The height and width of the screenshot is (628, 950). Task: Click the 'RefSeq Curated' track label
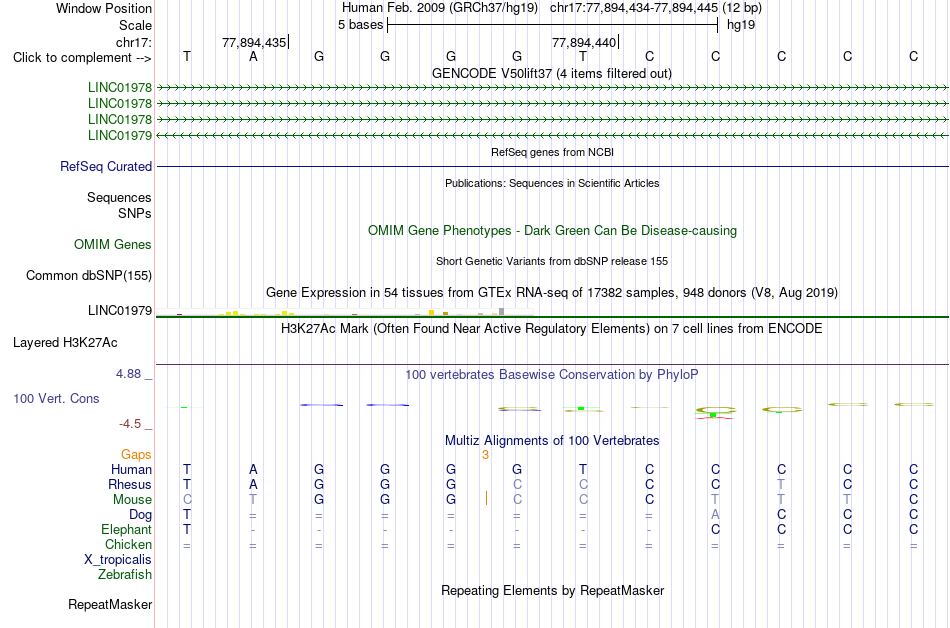[x=105, y=167]
